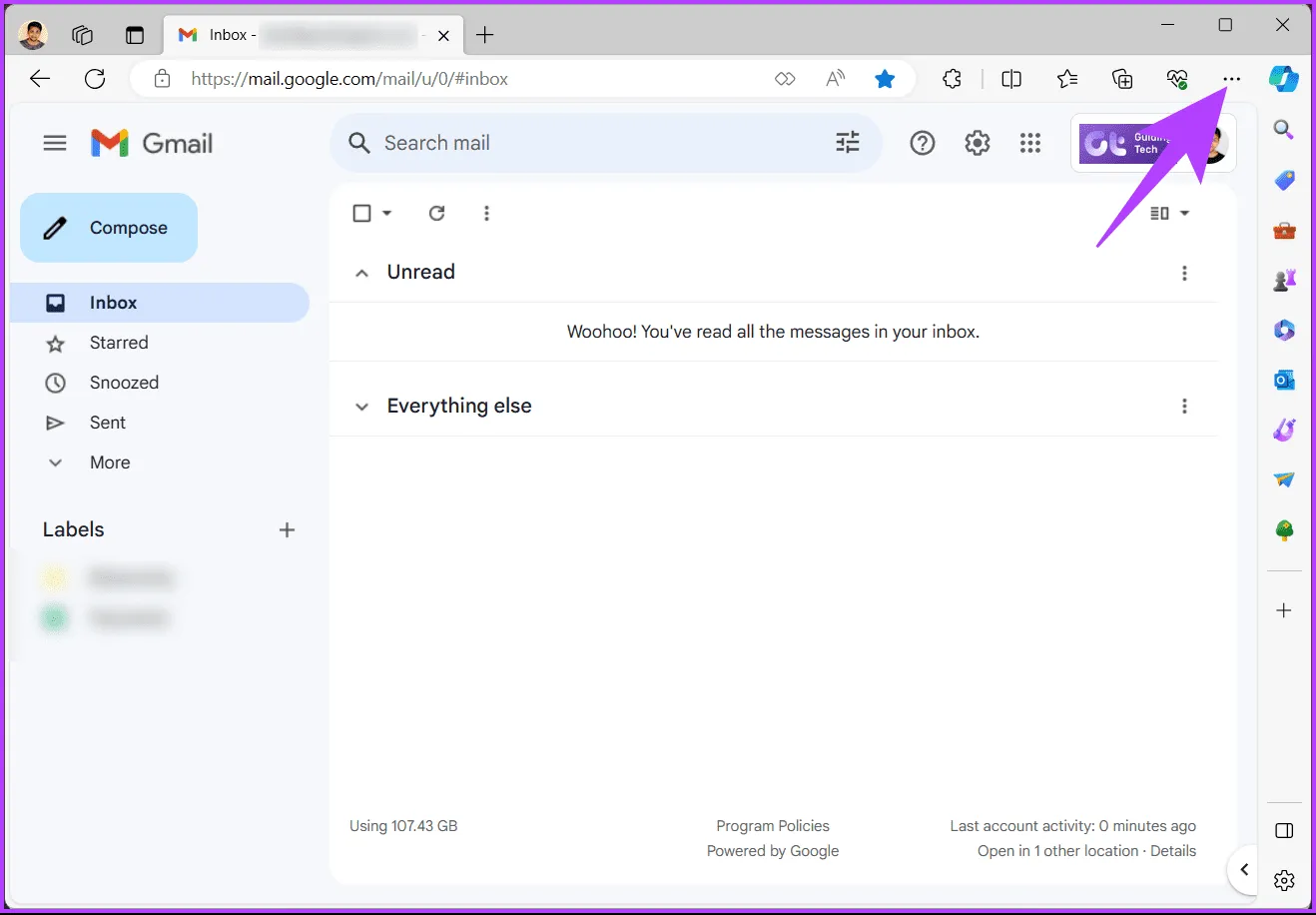The width and height of the screenshot is (1316, 915).
Task: Open the Starred folder
Action: 118,343
